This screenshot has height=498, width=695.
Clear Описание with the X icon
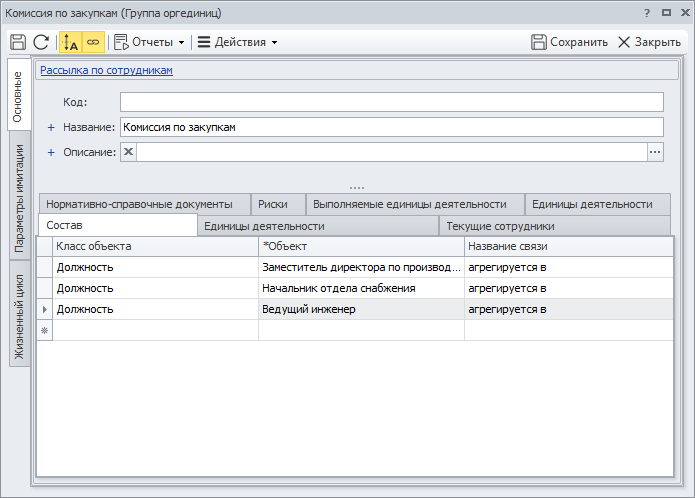(129, 152)
